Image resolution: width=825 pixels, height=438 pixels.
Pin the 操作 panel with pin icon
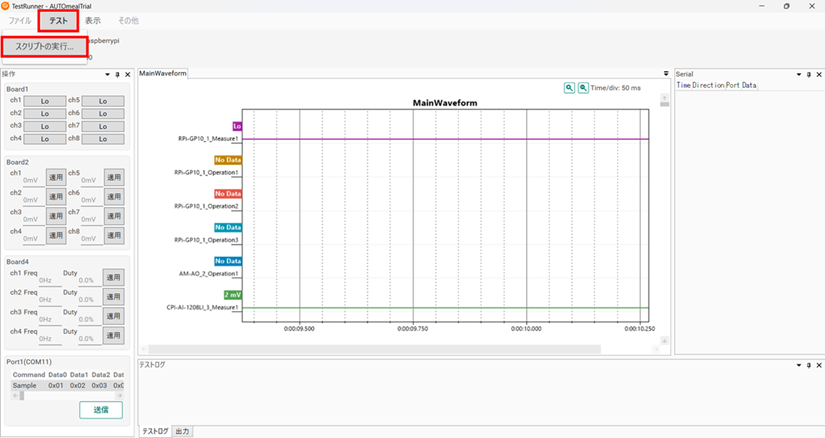(117, 74)
